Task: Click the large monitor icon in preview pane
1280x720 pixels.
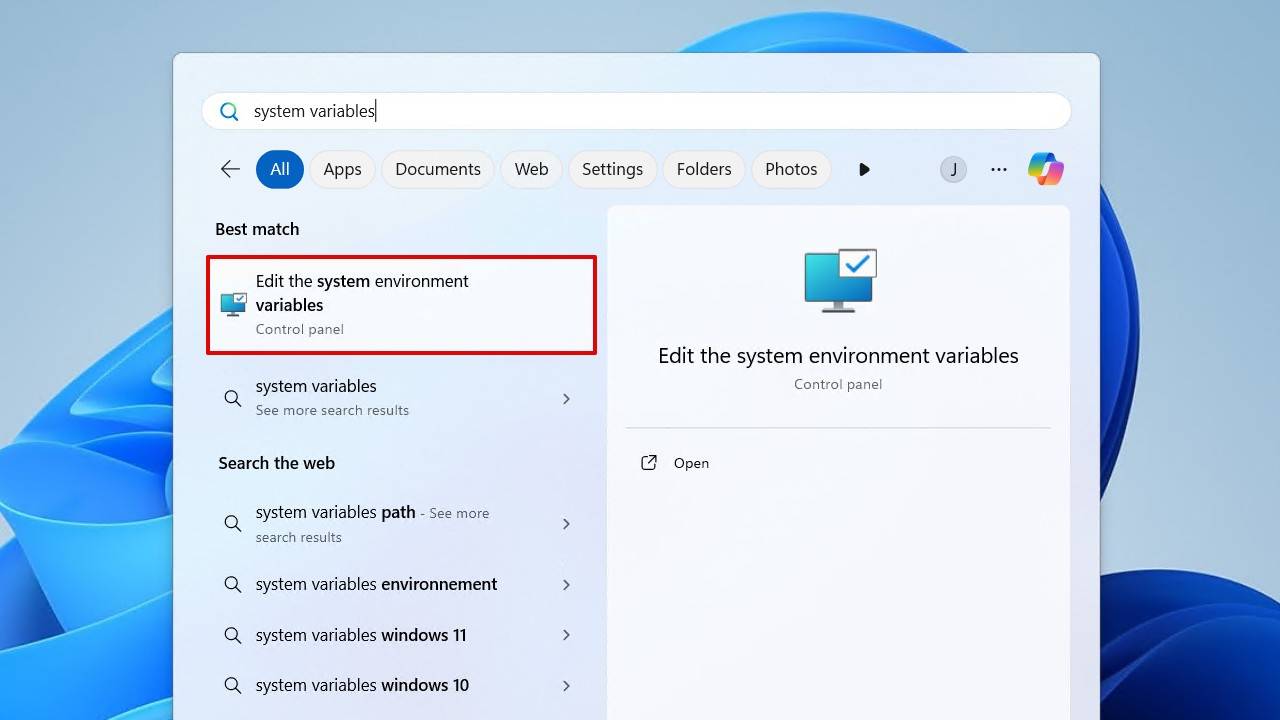Action: tap(840, 280)
